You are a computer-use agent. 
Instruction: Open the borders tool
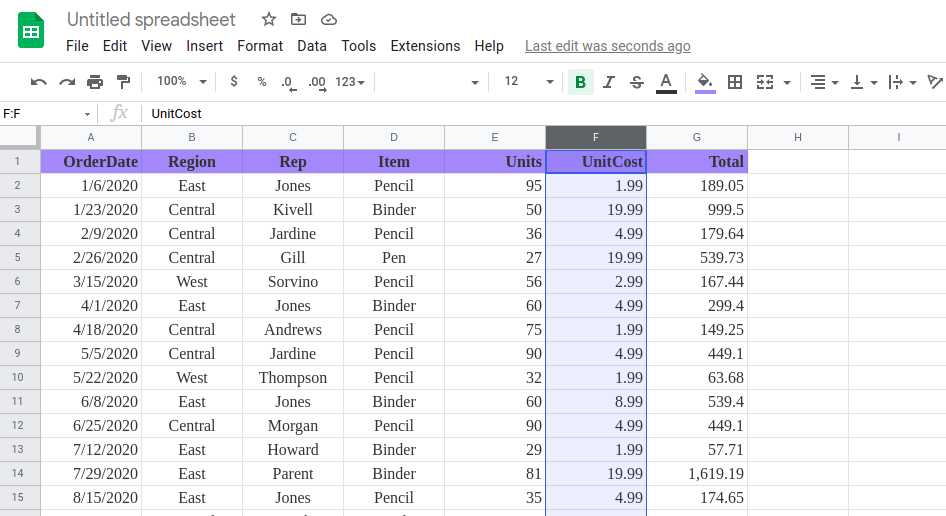pyautogui.click(x=734, y=82)
